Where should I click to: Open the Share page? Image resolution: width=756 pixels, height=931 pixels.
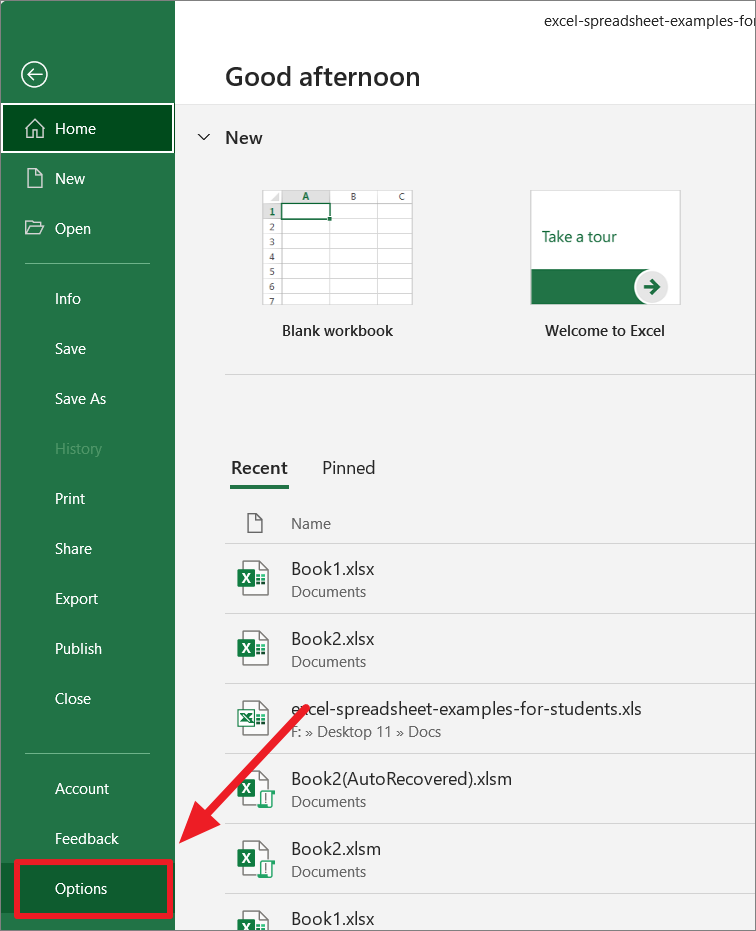(87, 549)
